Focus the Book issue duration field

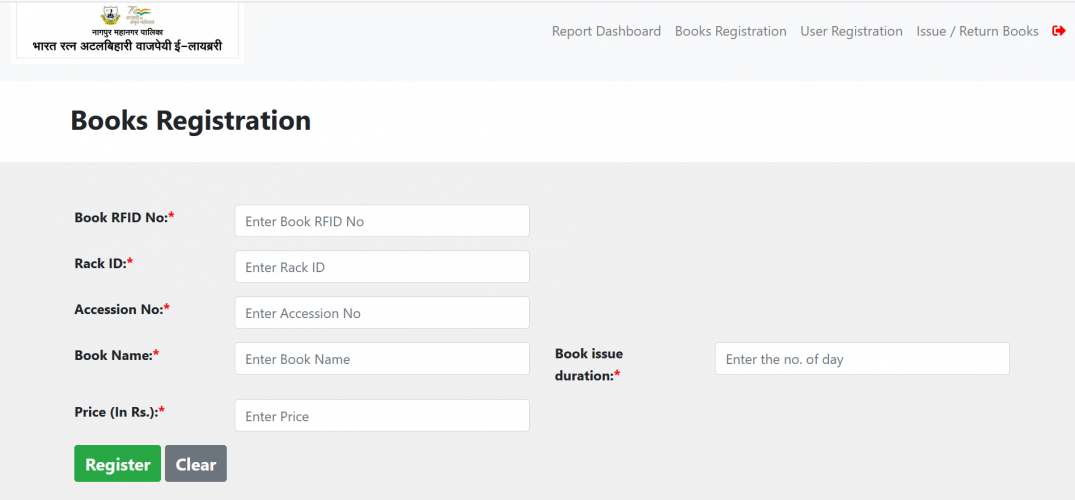[x=862, y=359]
